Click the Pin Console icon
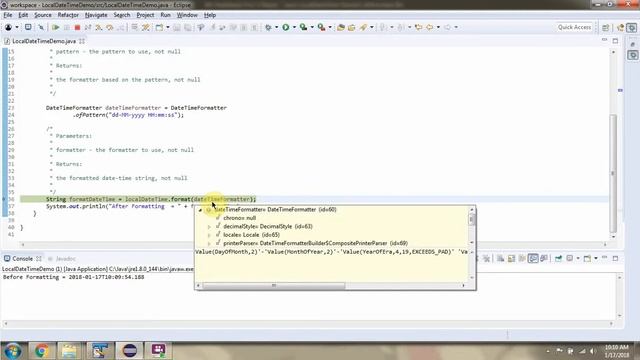 coord(558,258)
